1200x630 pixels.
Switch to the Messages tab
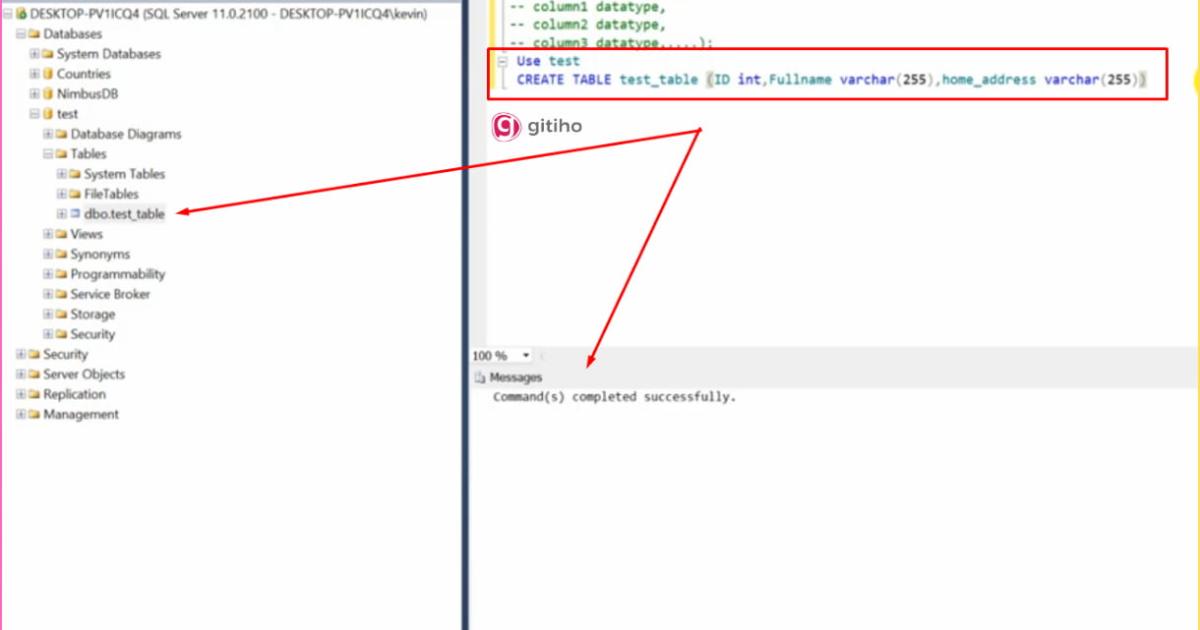click(x=513, y=377)
